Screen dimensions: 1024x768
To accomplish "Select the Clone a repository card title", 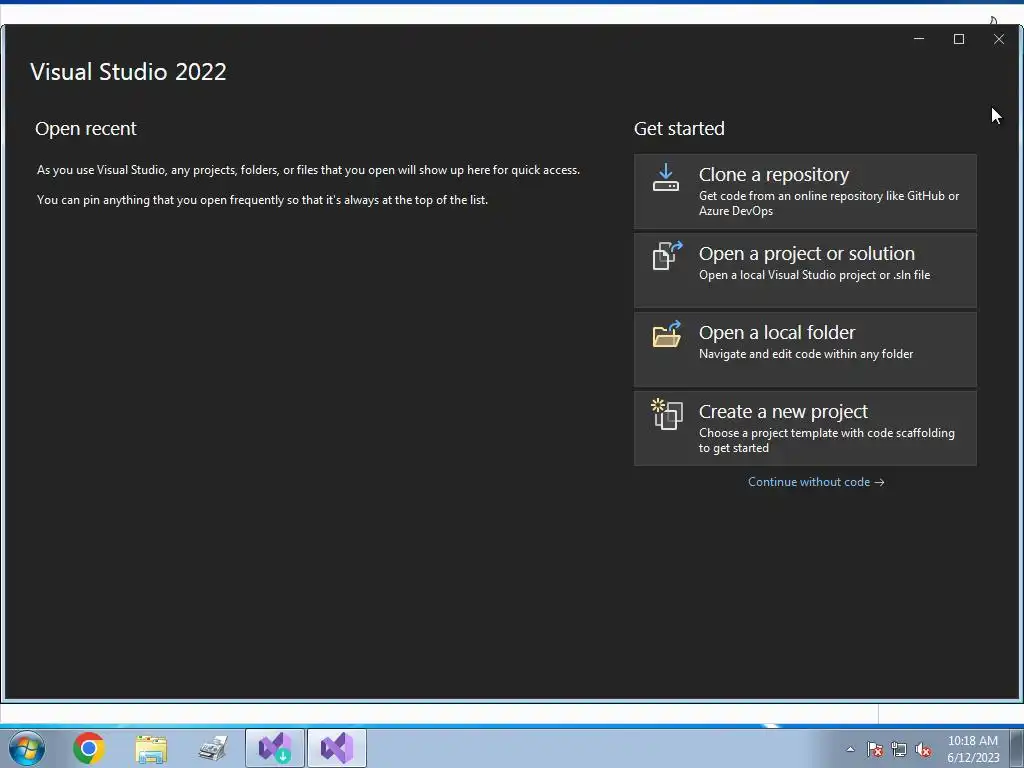I will [774, 174].
